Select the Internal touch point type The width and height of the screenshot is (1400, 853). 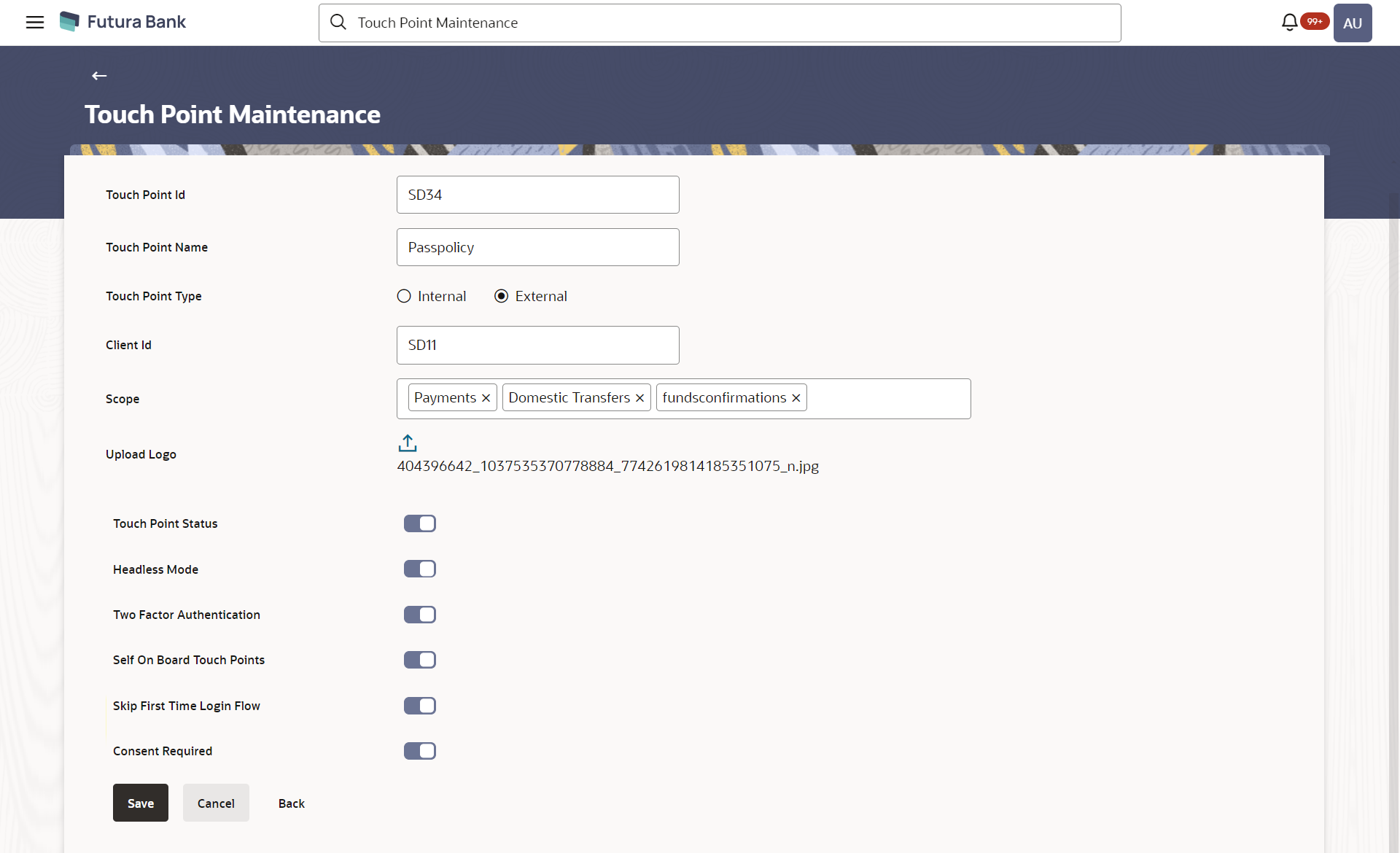(x=404, y=296)
